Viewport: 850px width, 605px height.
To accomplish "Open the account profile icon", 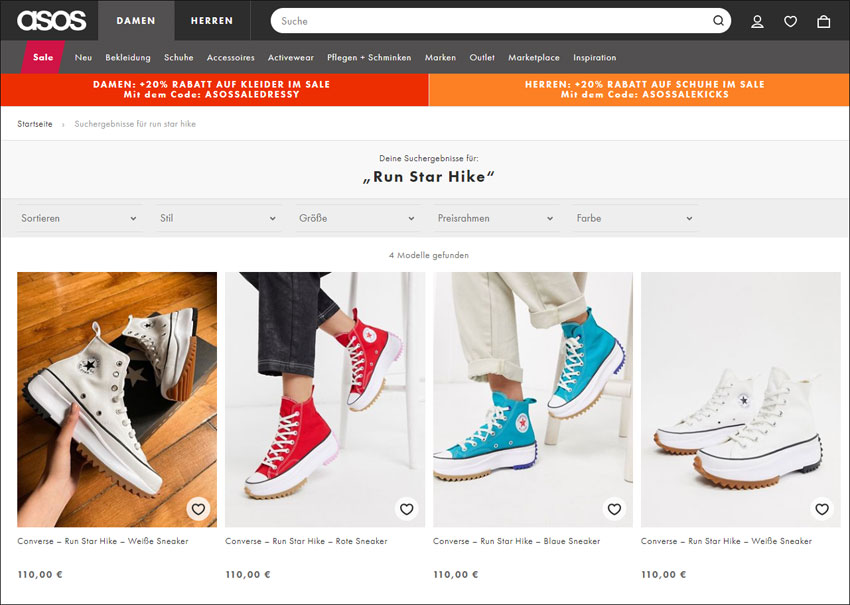I will [757, 21].
